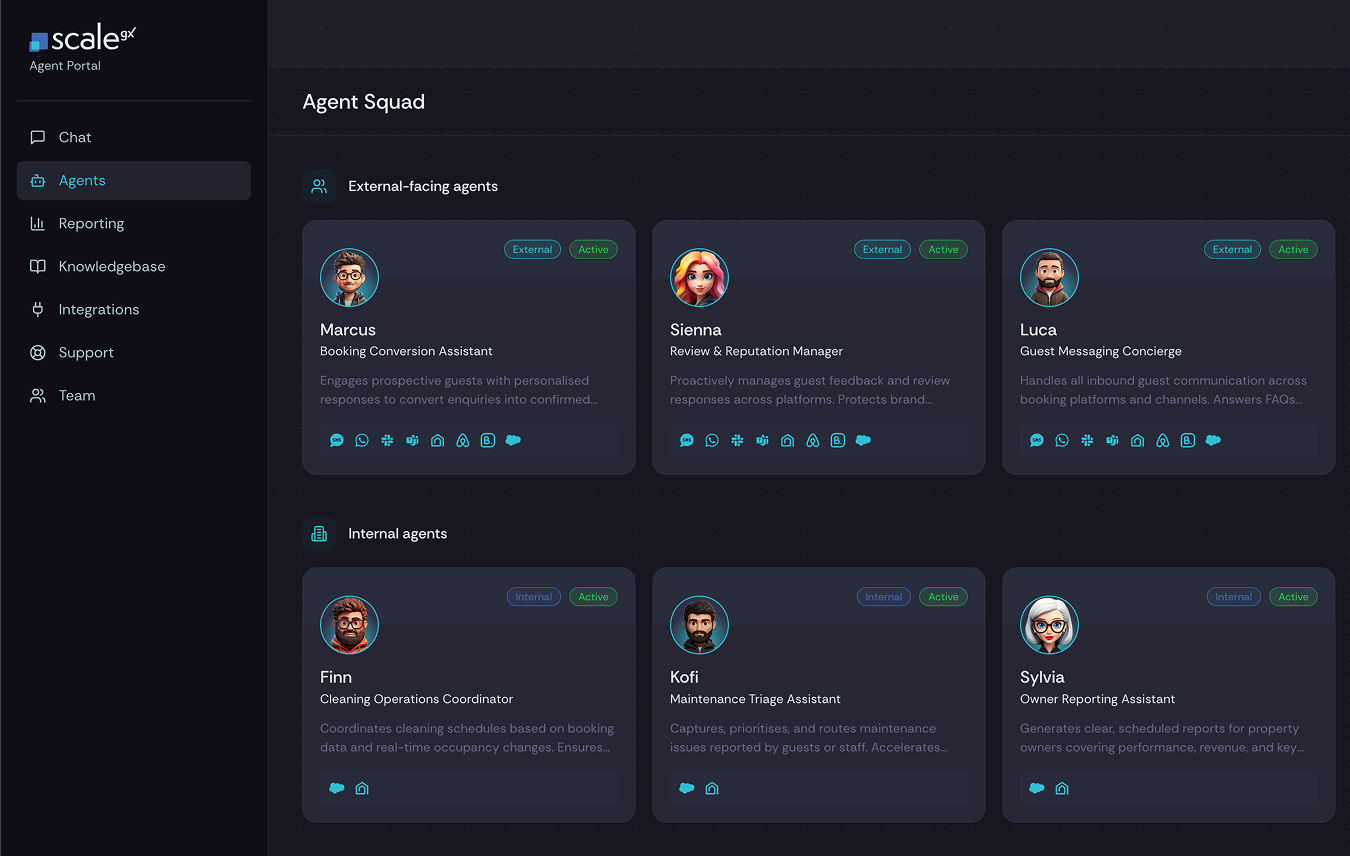The height and width of the screenshot is (856, 1350).
Task: Open the Team page in the sidebar
Action: click(x=134, y=395)
